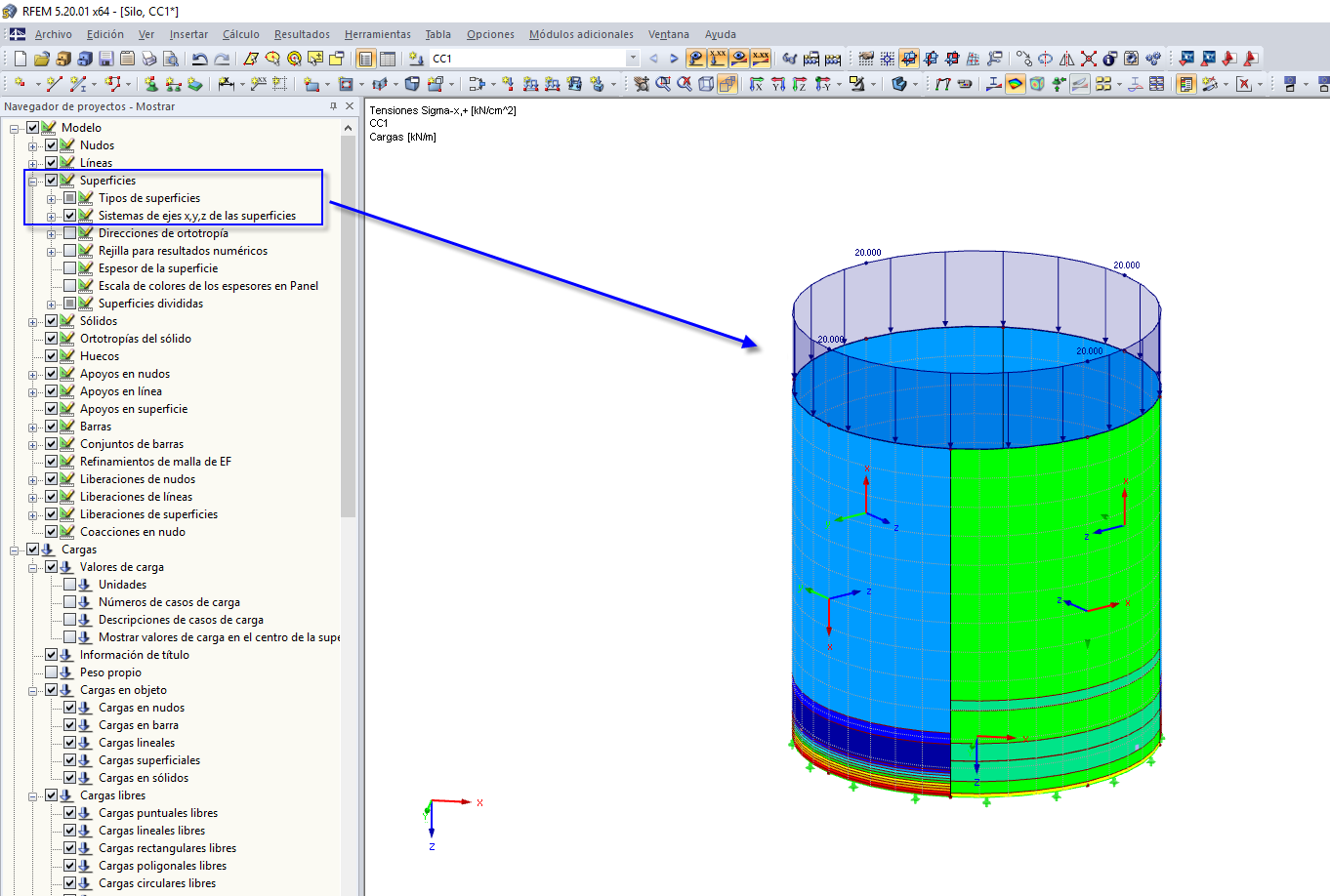Open the Cálculo menu
Image resolution: width=1330 pixels, height=896 pixels.
tap(241, 34)
